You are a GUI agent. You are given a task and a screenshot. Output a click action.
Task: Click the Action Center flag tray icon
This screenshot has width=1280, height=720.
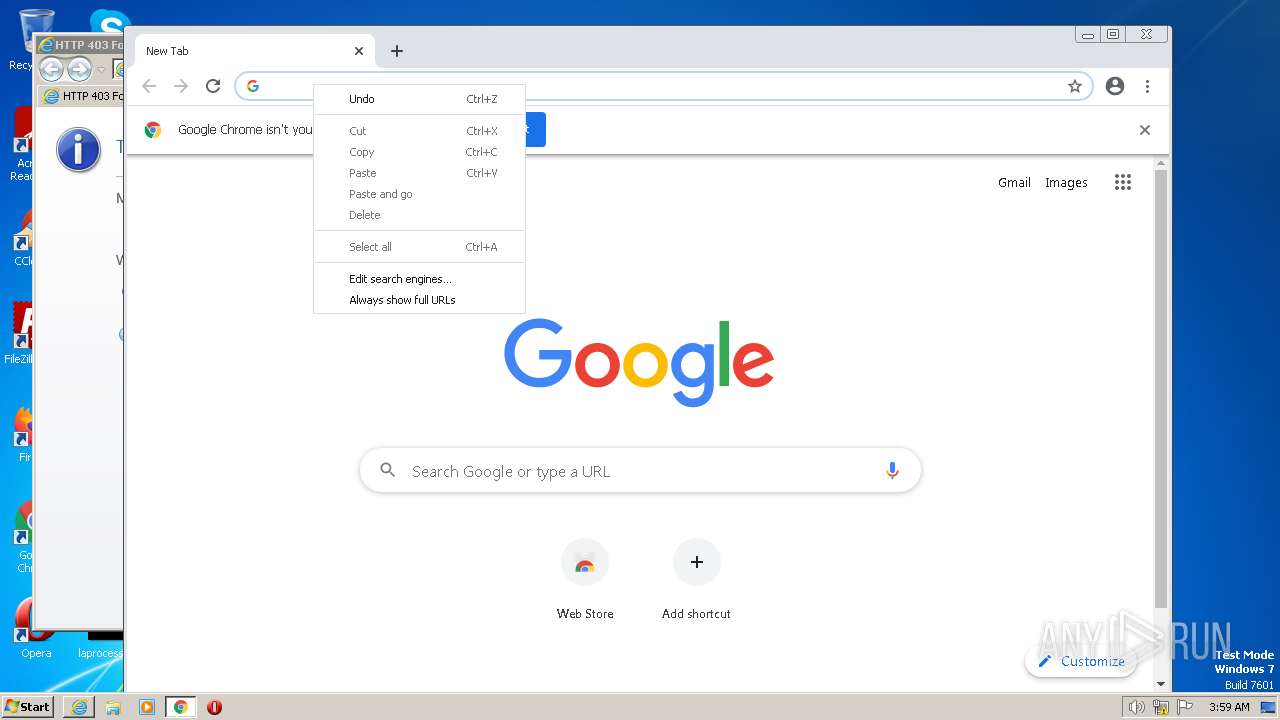[1185, 707]
